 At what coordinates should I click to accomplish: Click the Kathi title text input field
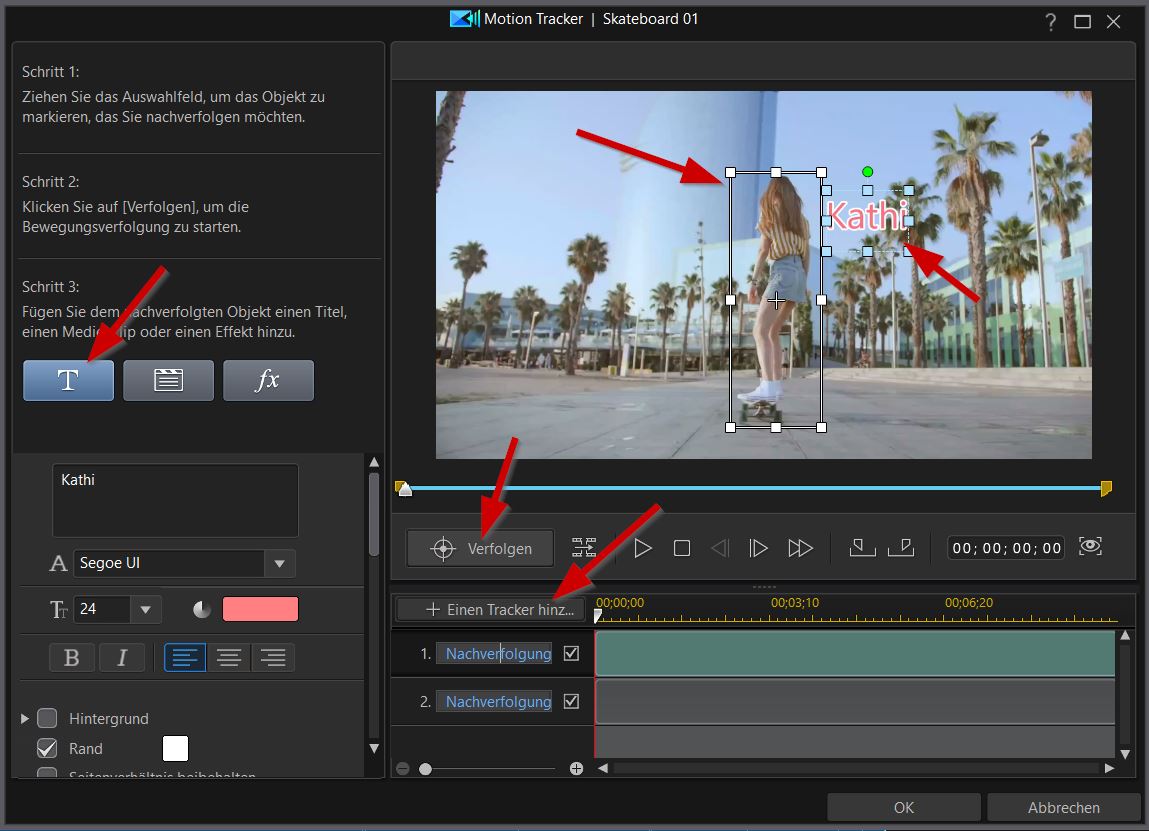point(175,500)
